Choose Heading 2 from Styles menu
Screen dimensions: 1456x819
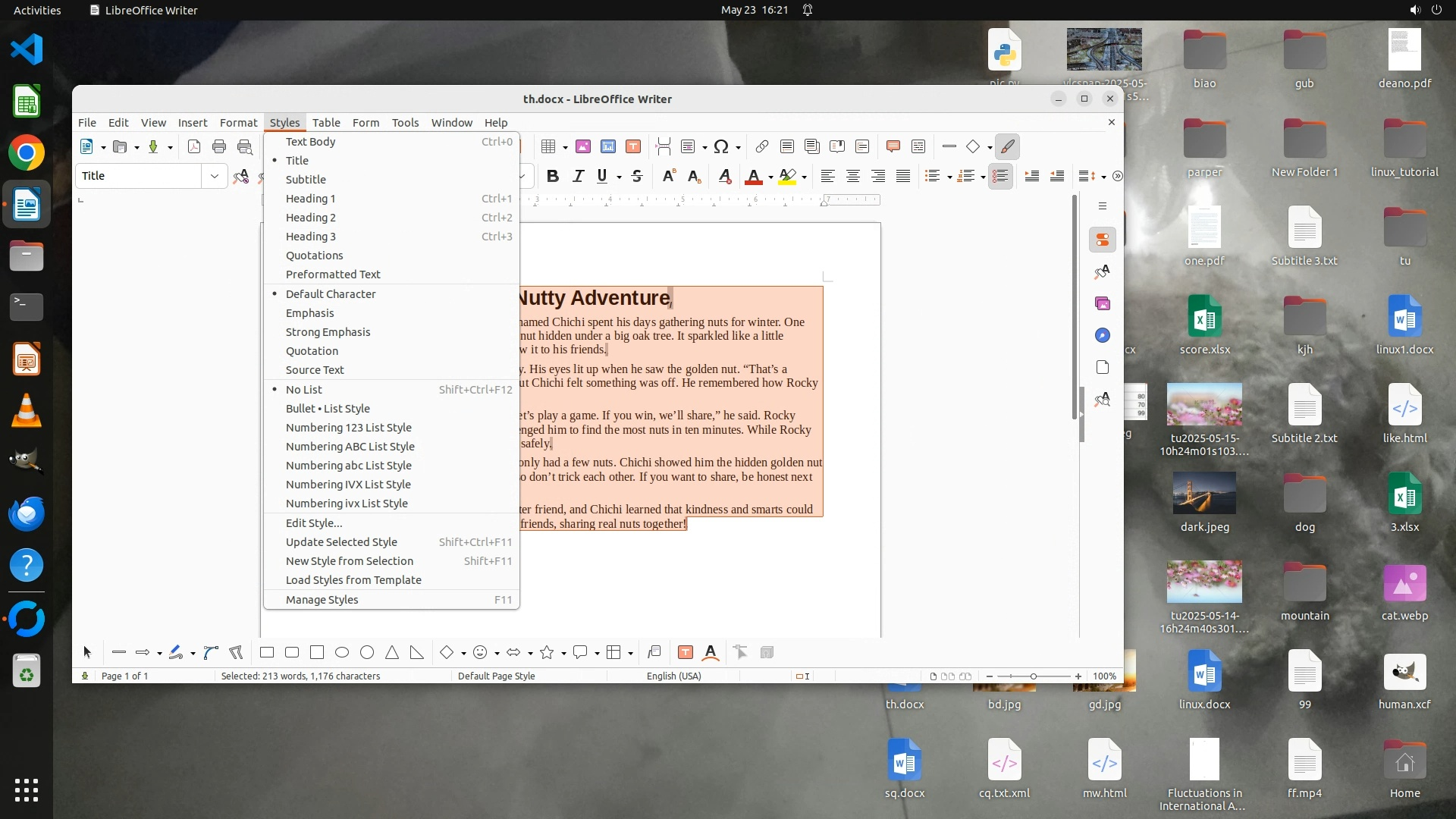coord(310,218)
